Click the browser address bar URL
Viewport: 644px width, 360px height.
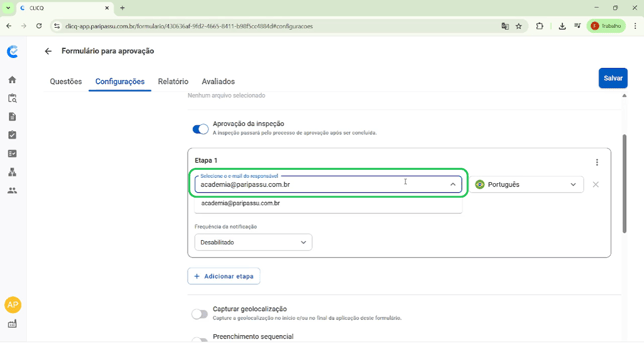tap(189, 26)
